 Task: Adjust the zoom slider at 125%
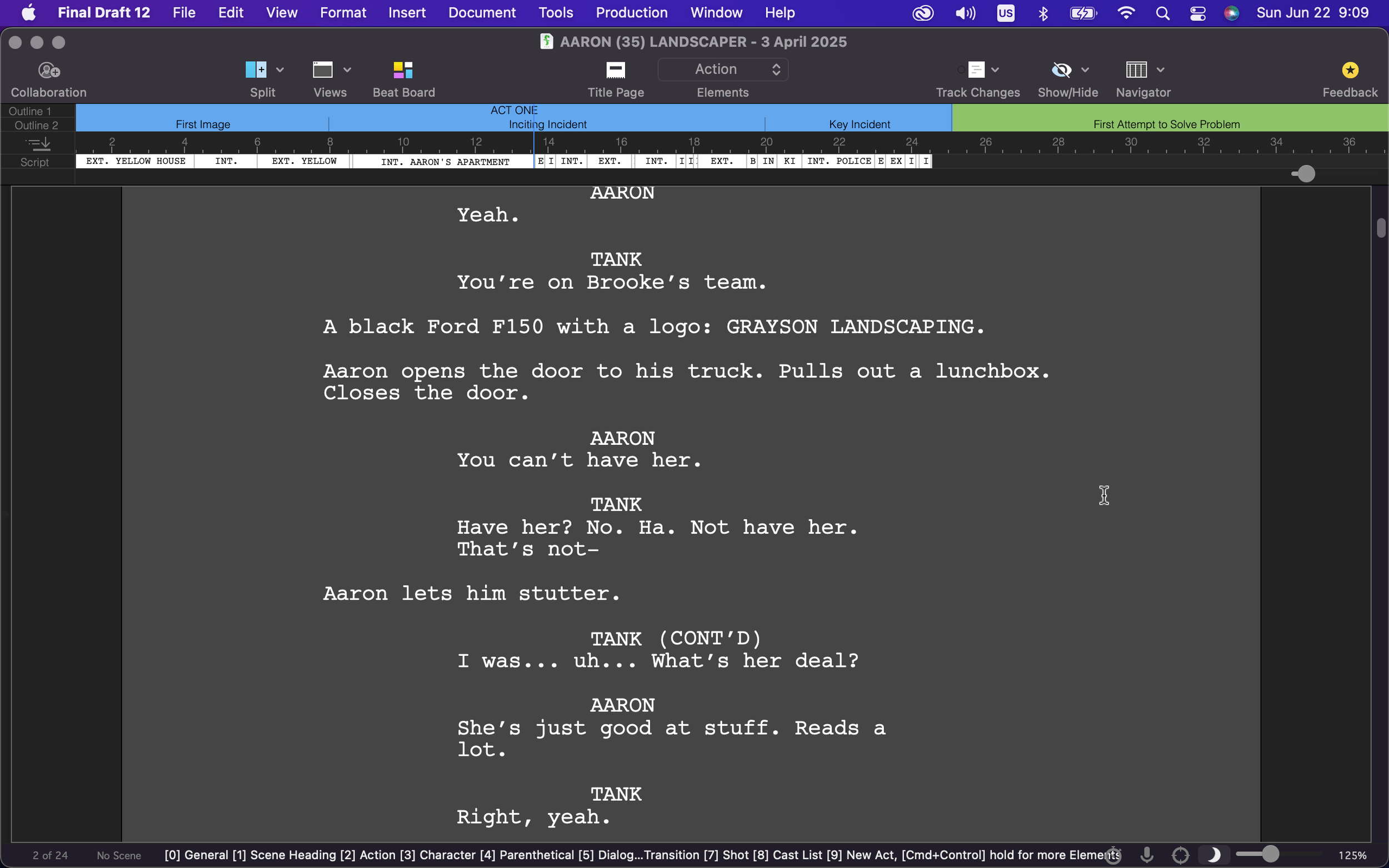pos(1270,854)
